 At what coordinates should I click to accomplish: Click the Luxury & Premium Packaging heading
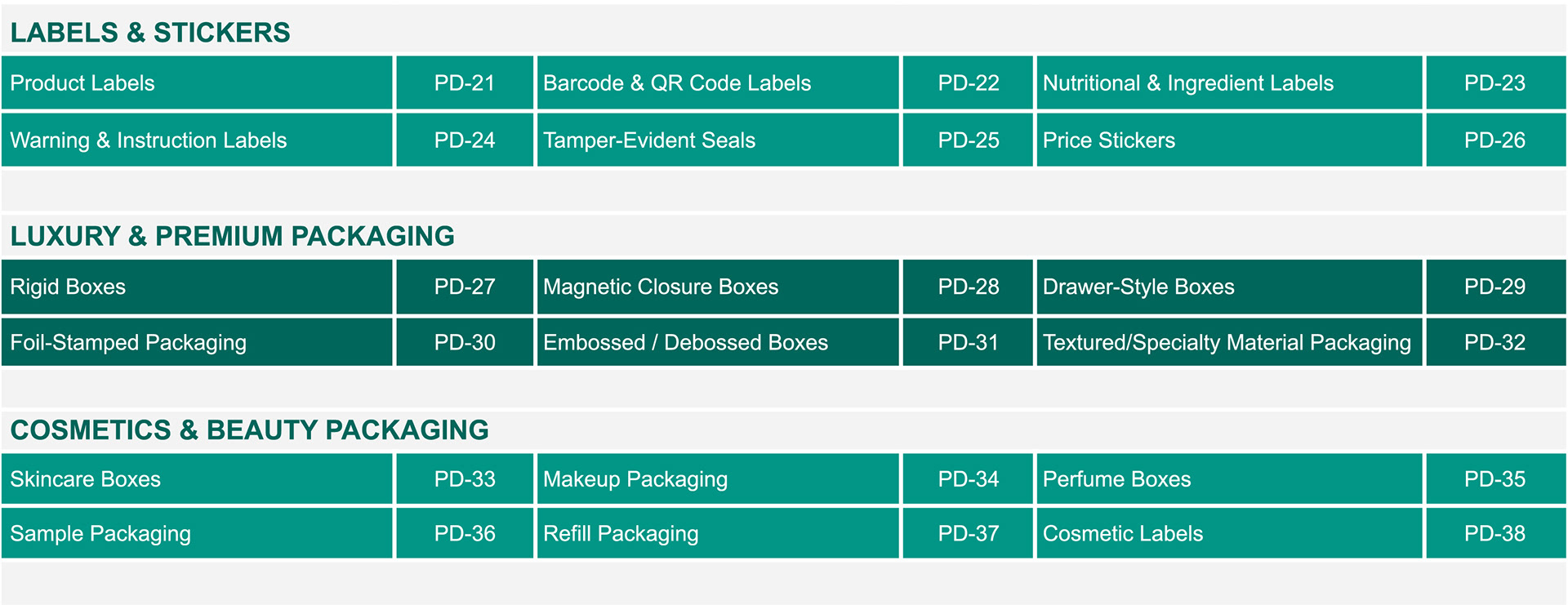[232, 236]
